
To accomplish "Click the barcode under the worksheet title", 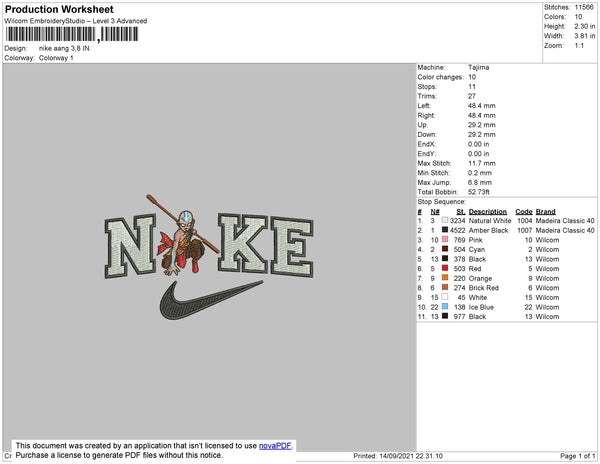I will (72, 34).
